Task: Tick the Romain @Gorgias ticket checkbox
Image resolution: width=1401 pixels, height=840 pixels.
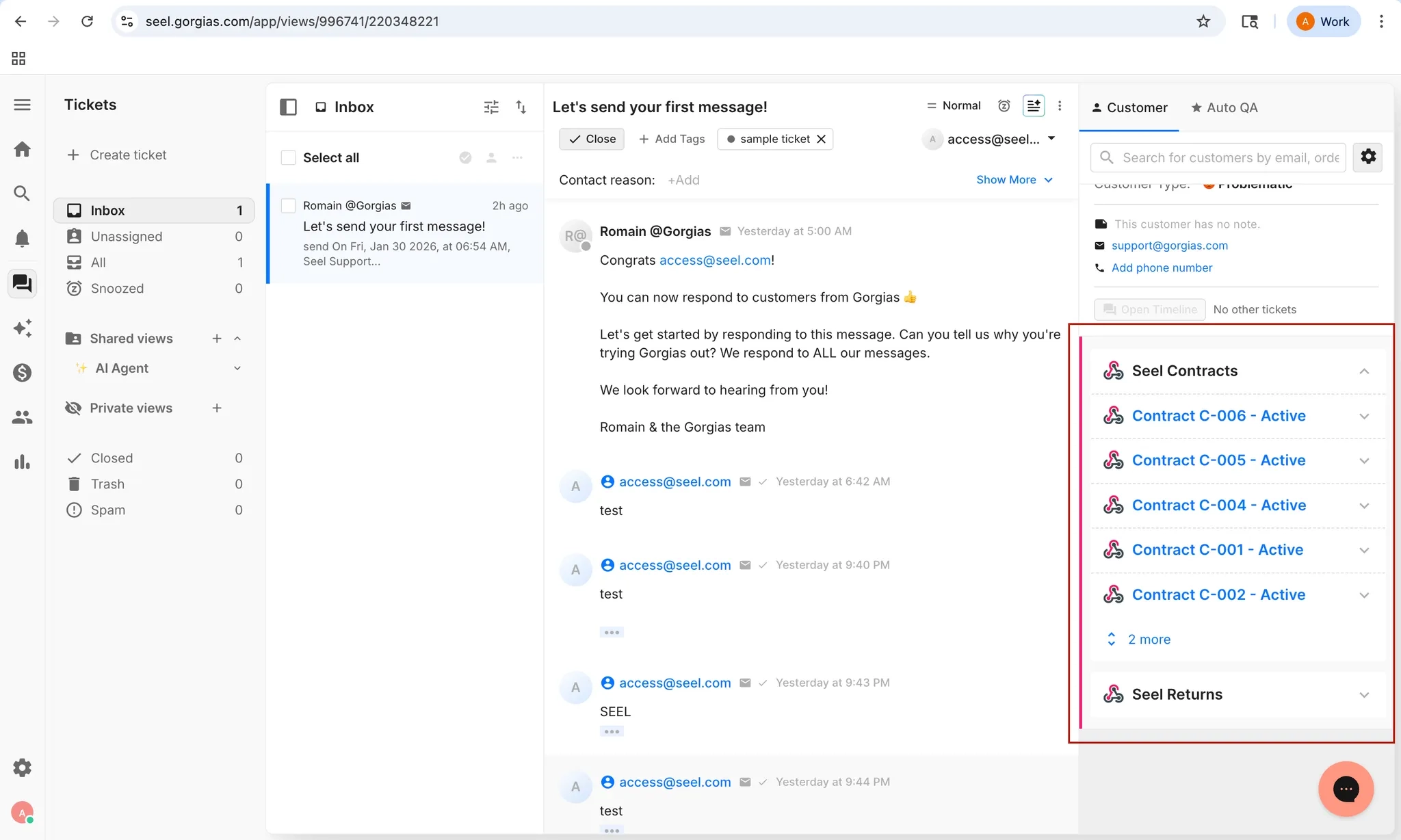Action: [289, 206]
